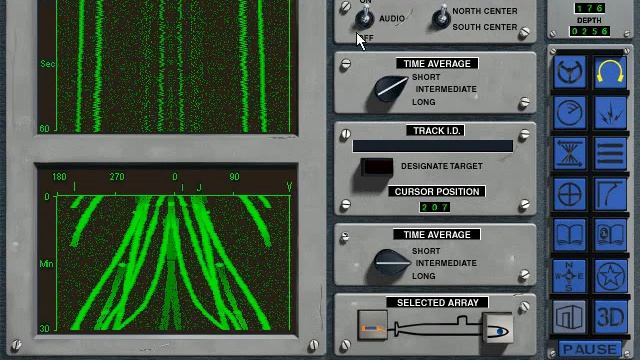This screenshot has height=360, width=640.
Task: Open the helm station steering wheel icon
Action: (570, 72)
